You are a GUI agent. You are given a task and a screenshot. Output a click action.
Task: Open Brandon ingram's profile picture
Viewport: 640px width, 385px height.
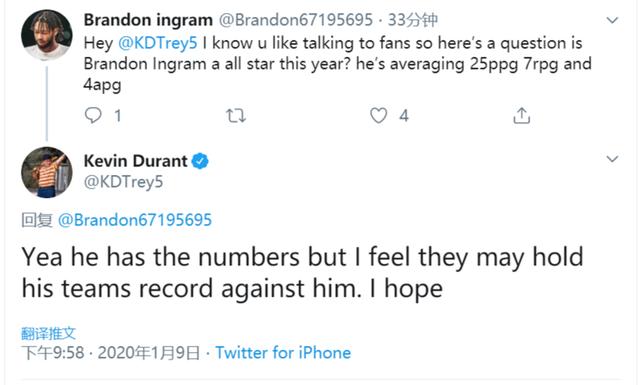[47, 36]
